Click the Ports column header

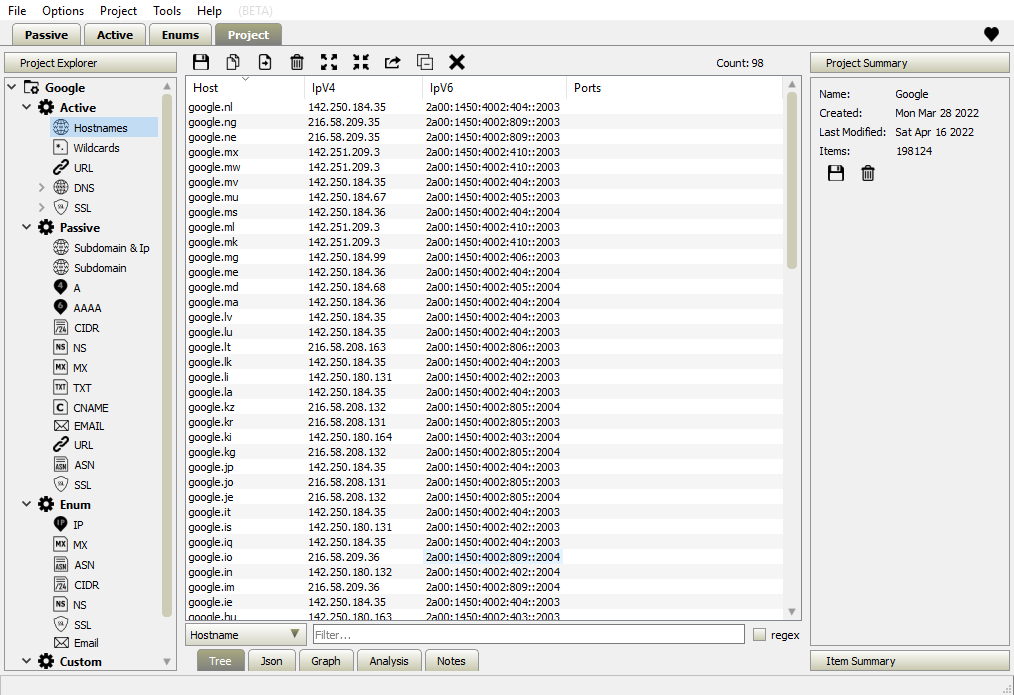(674, 88)
